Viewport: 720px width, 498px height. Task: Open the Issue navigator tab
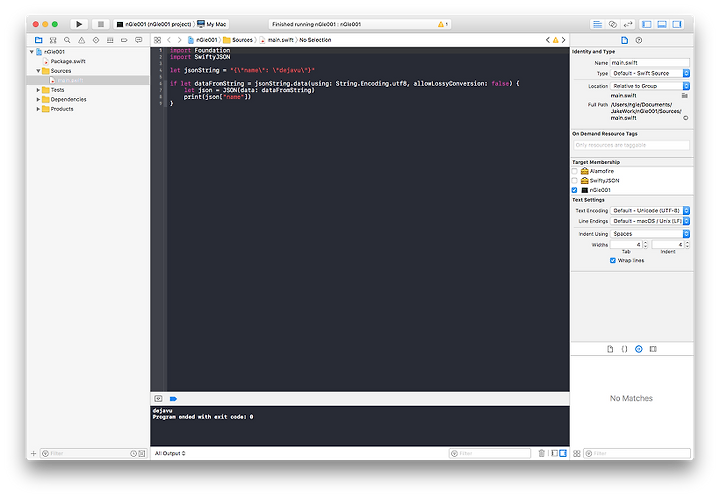tap(81, 40)
